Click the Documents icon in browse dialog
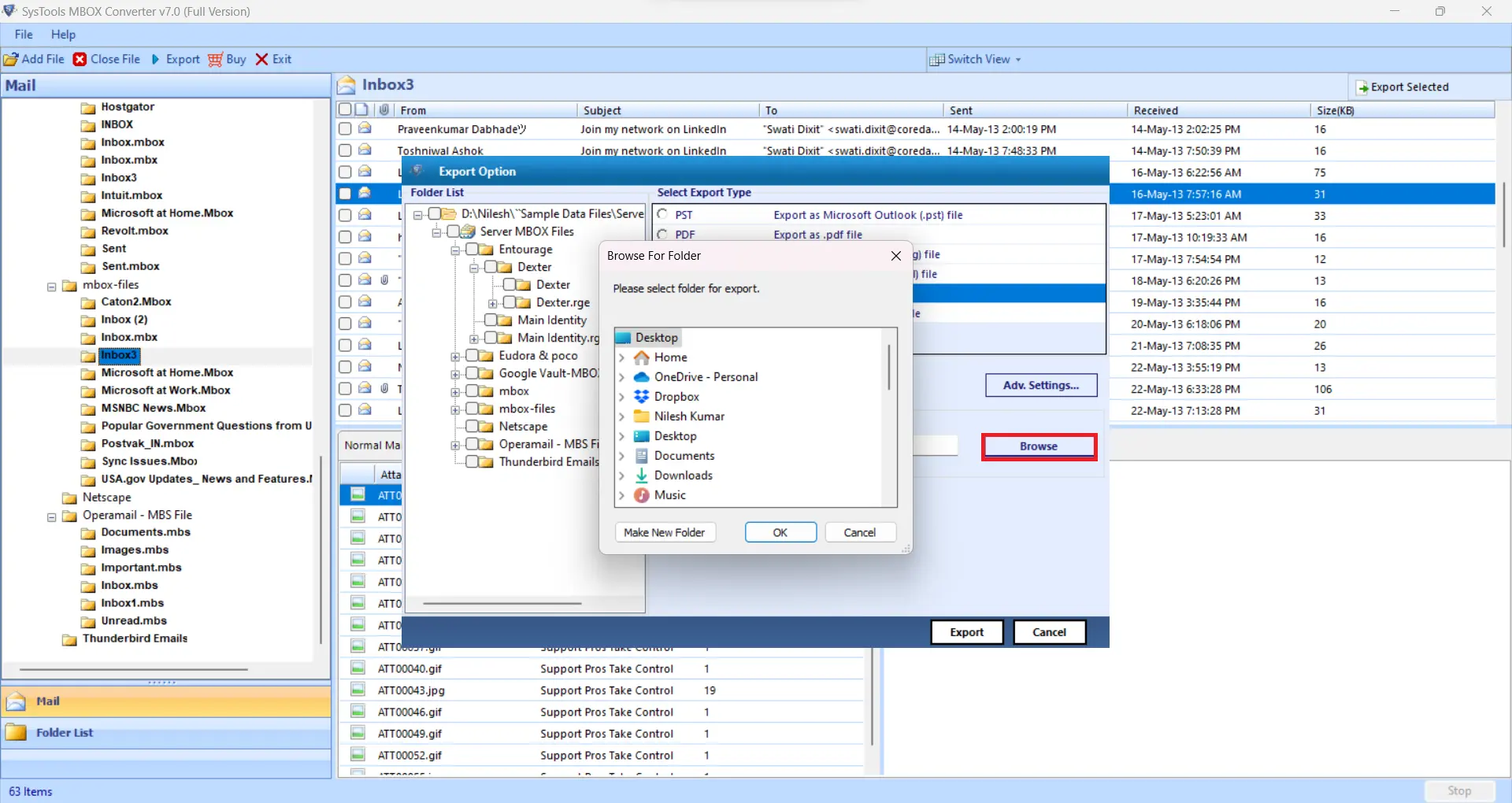 click(x=642, y=456)
